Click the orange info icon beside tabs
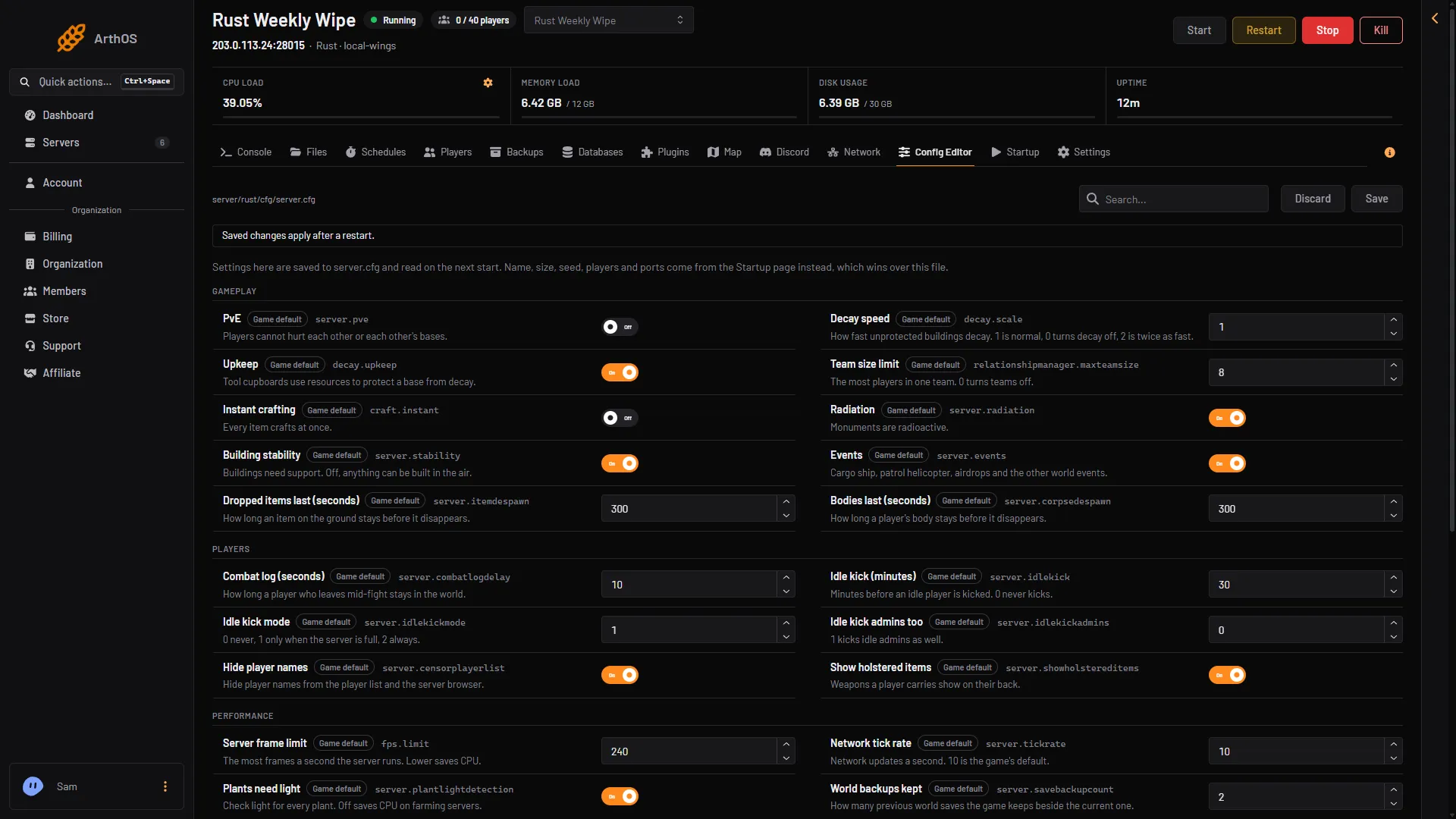 click(x=1389, y=152)
